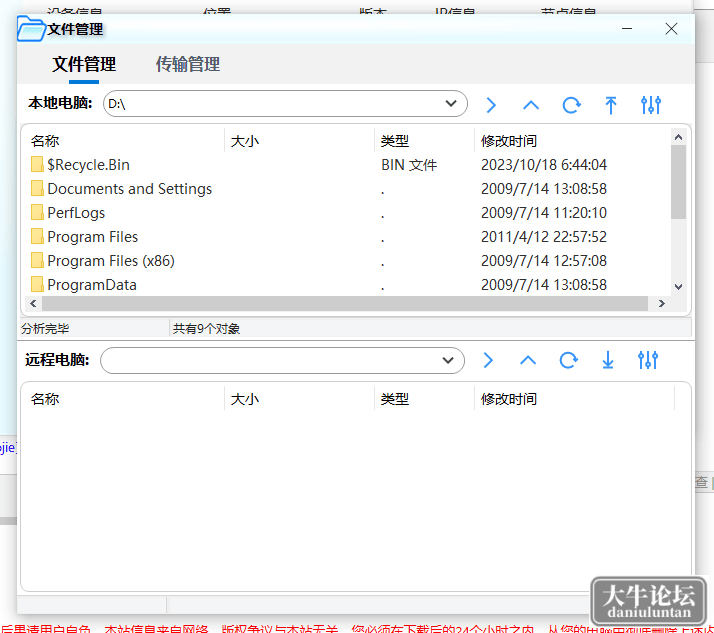Click the date 2009/7/14 12:57:08
The height and width of the screenshot is (633, 714).
pos(544,260)
